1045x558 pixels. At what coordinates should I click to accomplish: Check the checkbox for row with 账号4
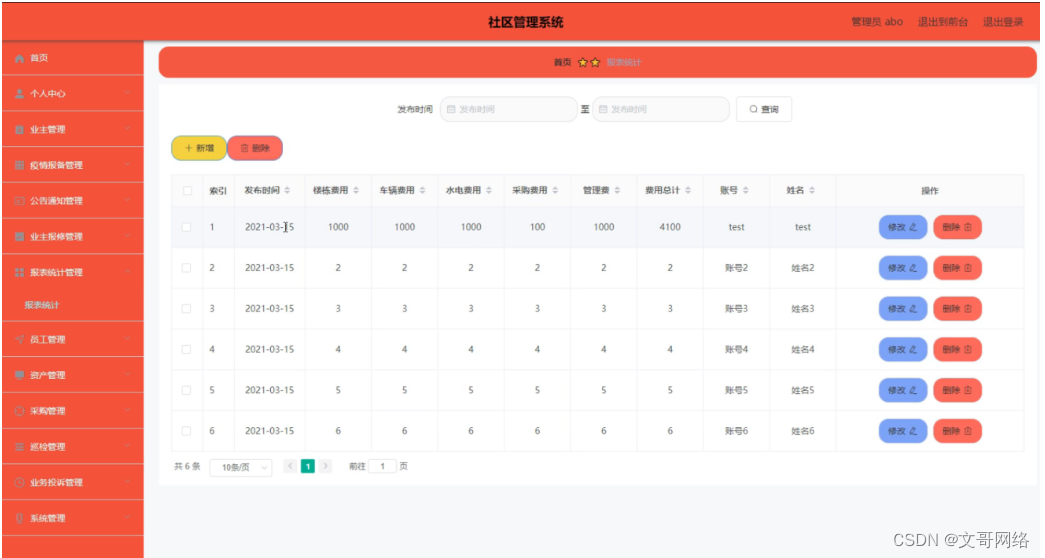tap(187, 349)
